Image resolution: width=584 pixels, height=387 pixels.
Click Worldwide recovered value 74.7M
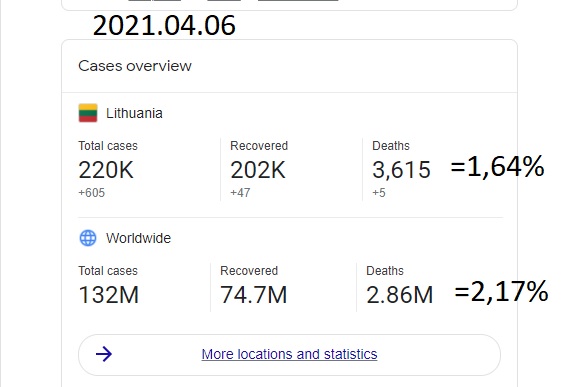[254, 295]
